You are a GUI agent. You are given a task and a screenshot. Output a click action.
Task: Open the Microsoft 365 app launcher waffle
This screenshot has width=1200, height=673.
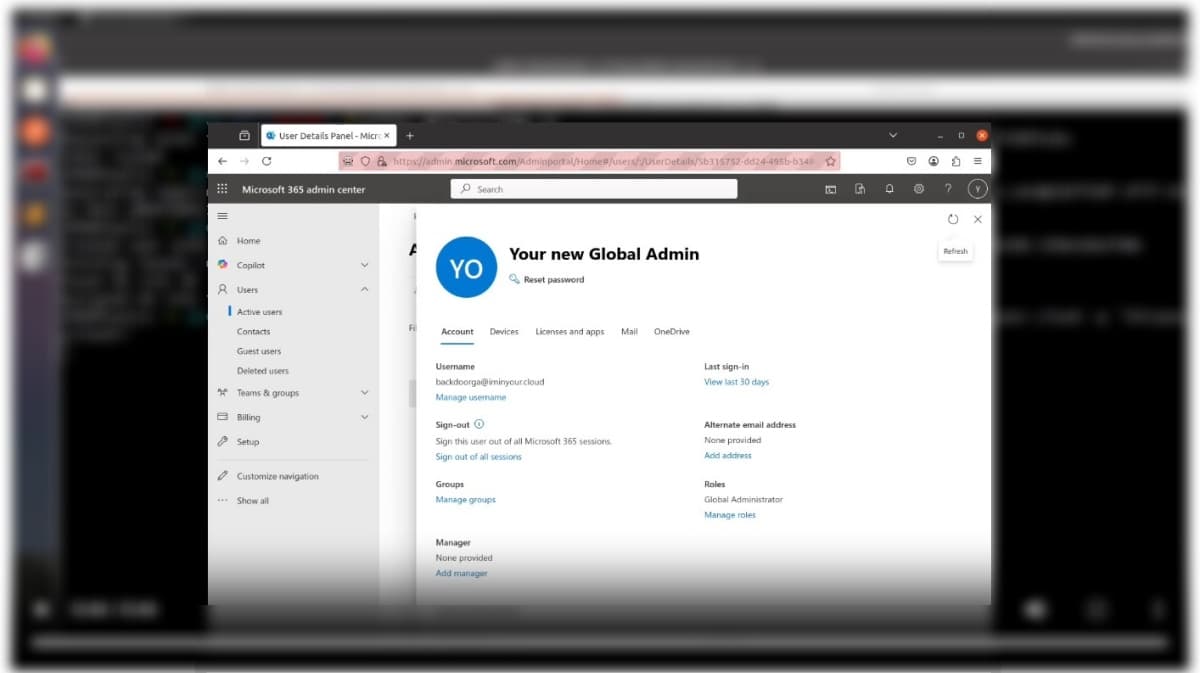coord(221,188)
